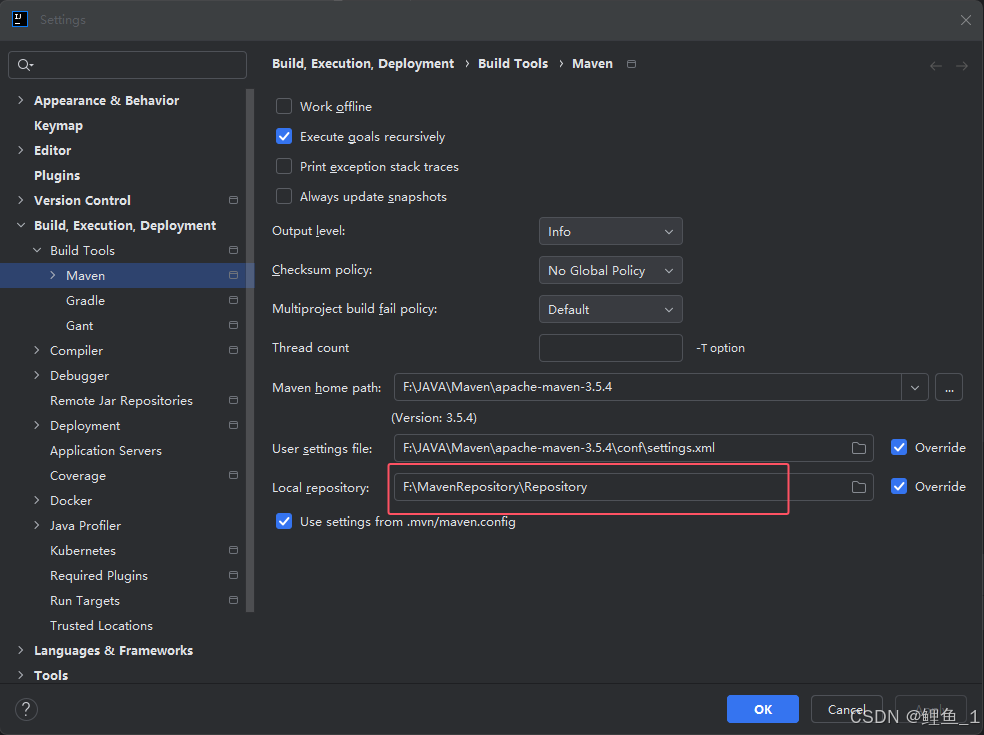Open Application Servers settings

pyautogui.click(x=106, y=451)
